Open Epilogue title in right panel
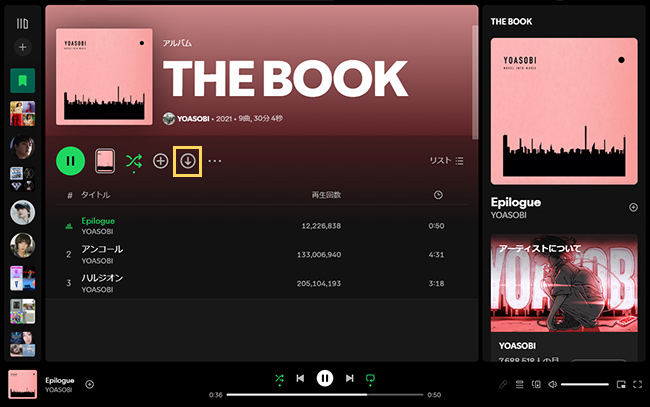 (516, 202)
